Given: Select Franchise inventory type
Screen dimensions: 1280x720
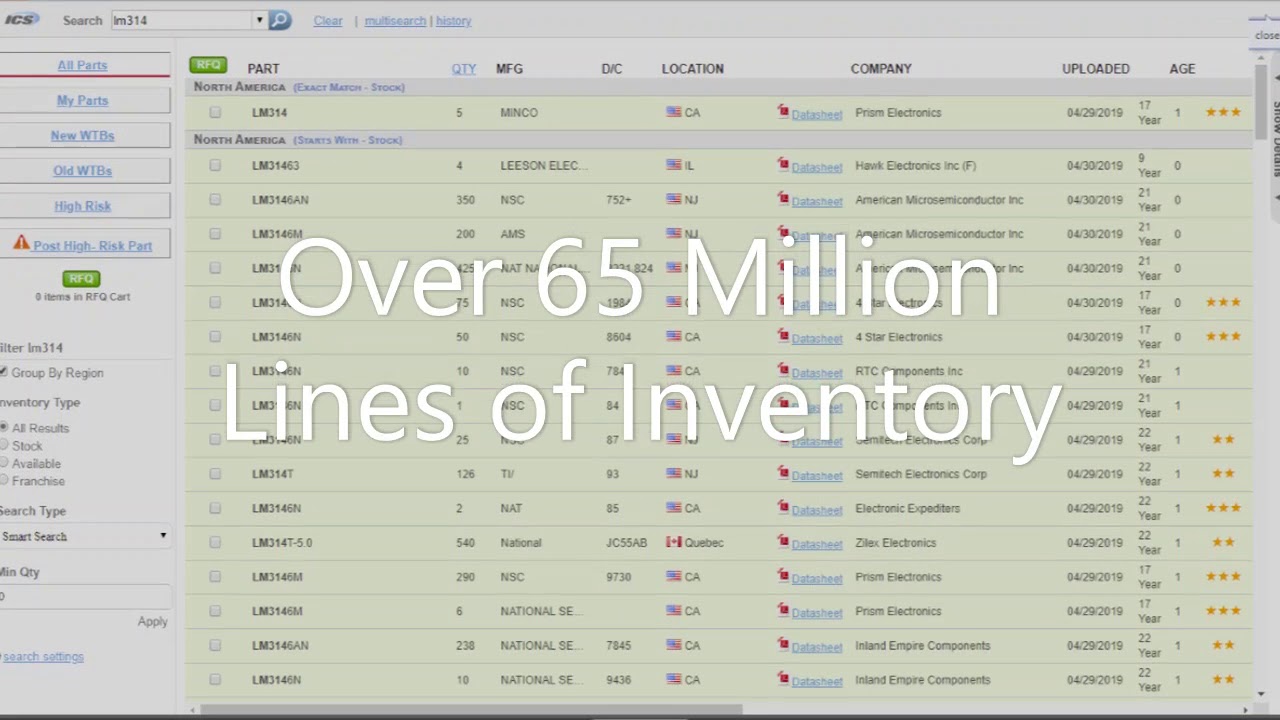Looking at the screenshot, I should (4, 481).
